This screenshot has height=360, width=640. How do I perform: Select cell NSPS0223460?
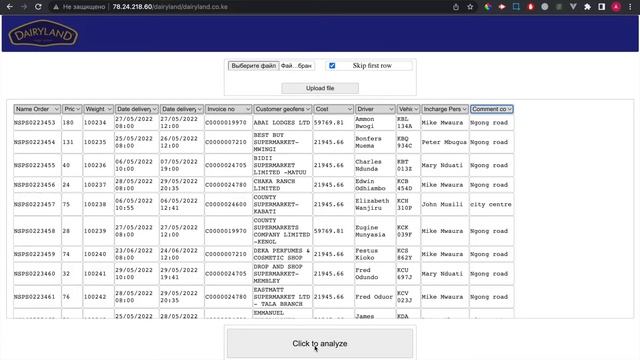37,273
